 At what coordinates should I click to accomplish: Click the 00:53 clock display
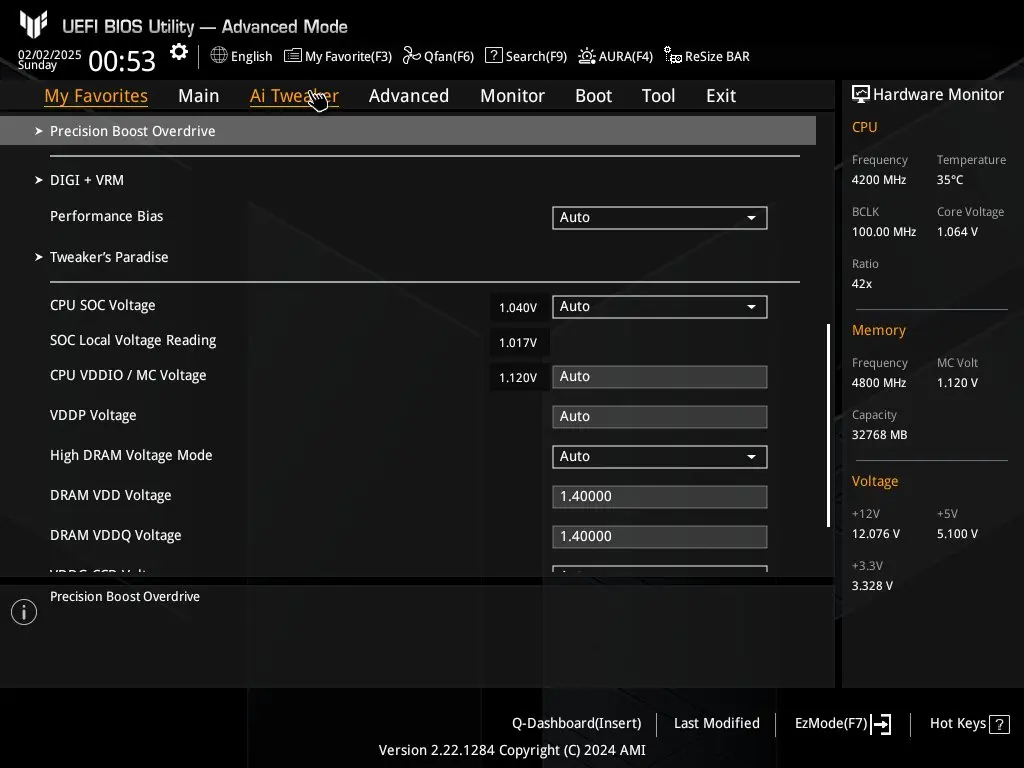coord(122,61)
